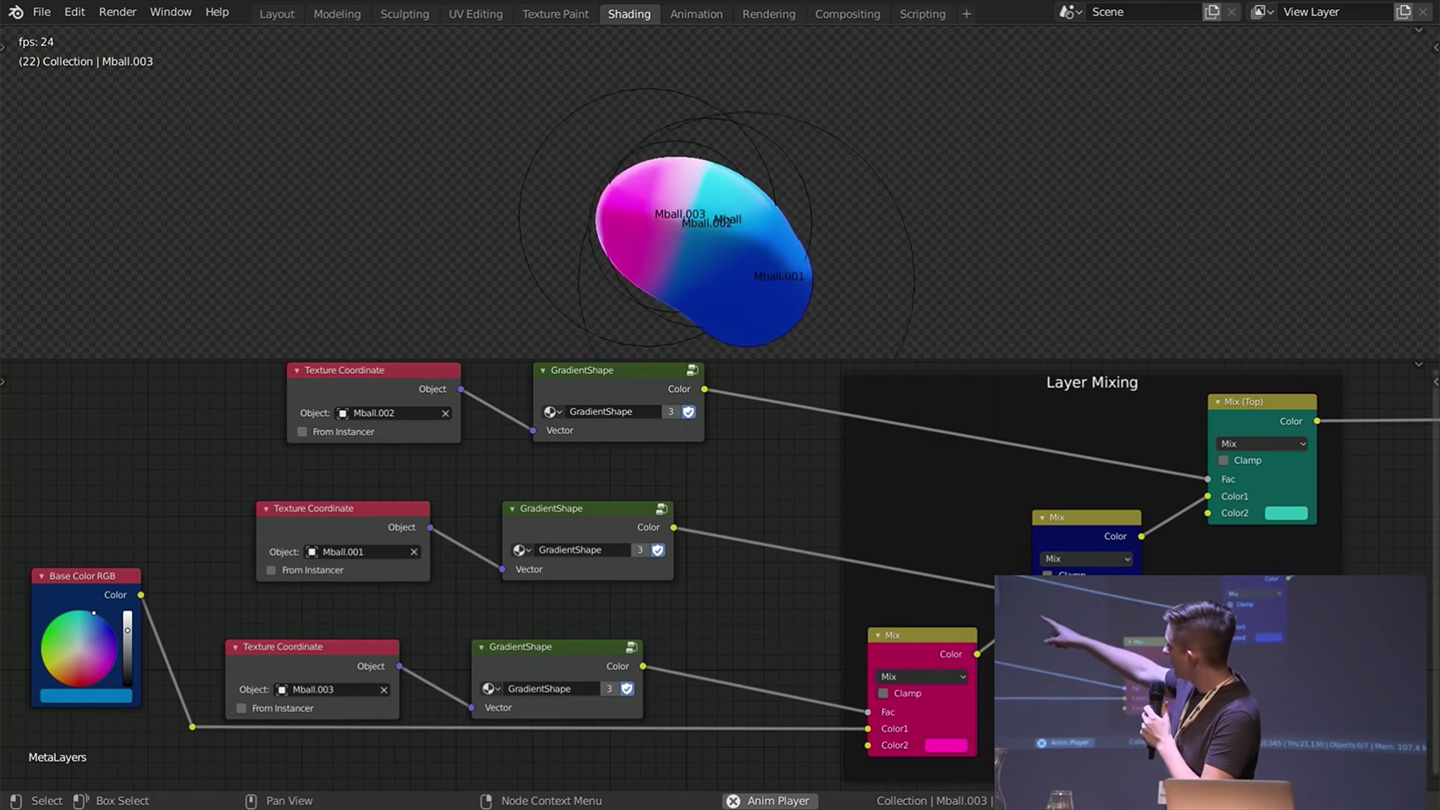This screenshot has height=810, width=1440.
Task: Click the teal Color2 swatch in Mix (Top)
Action: point(1286,512)
